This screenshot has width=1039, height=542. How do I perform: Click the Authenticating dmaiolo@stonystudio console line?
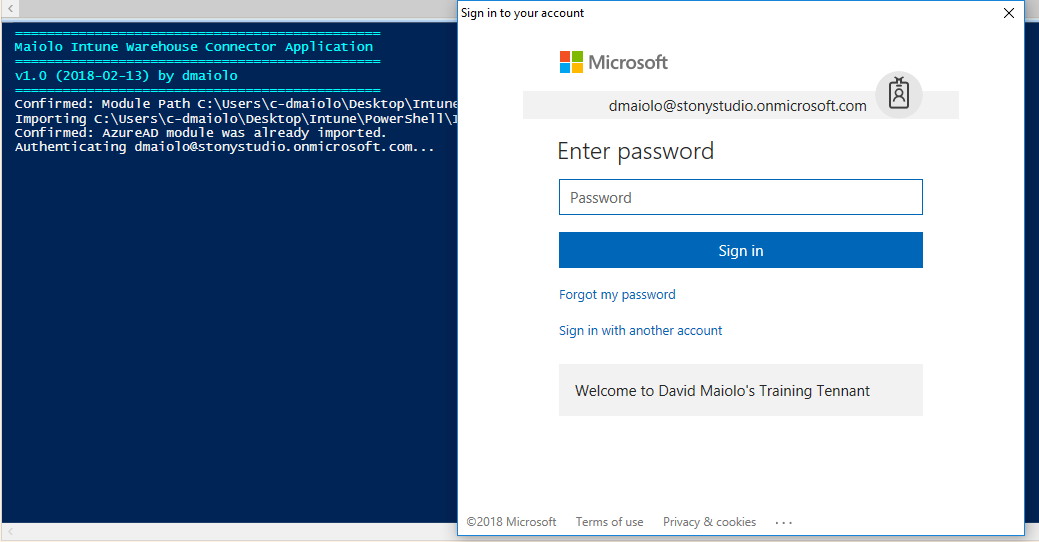click(x=225, y=147)
